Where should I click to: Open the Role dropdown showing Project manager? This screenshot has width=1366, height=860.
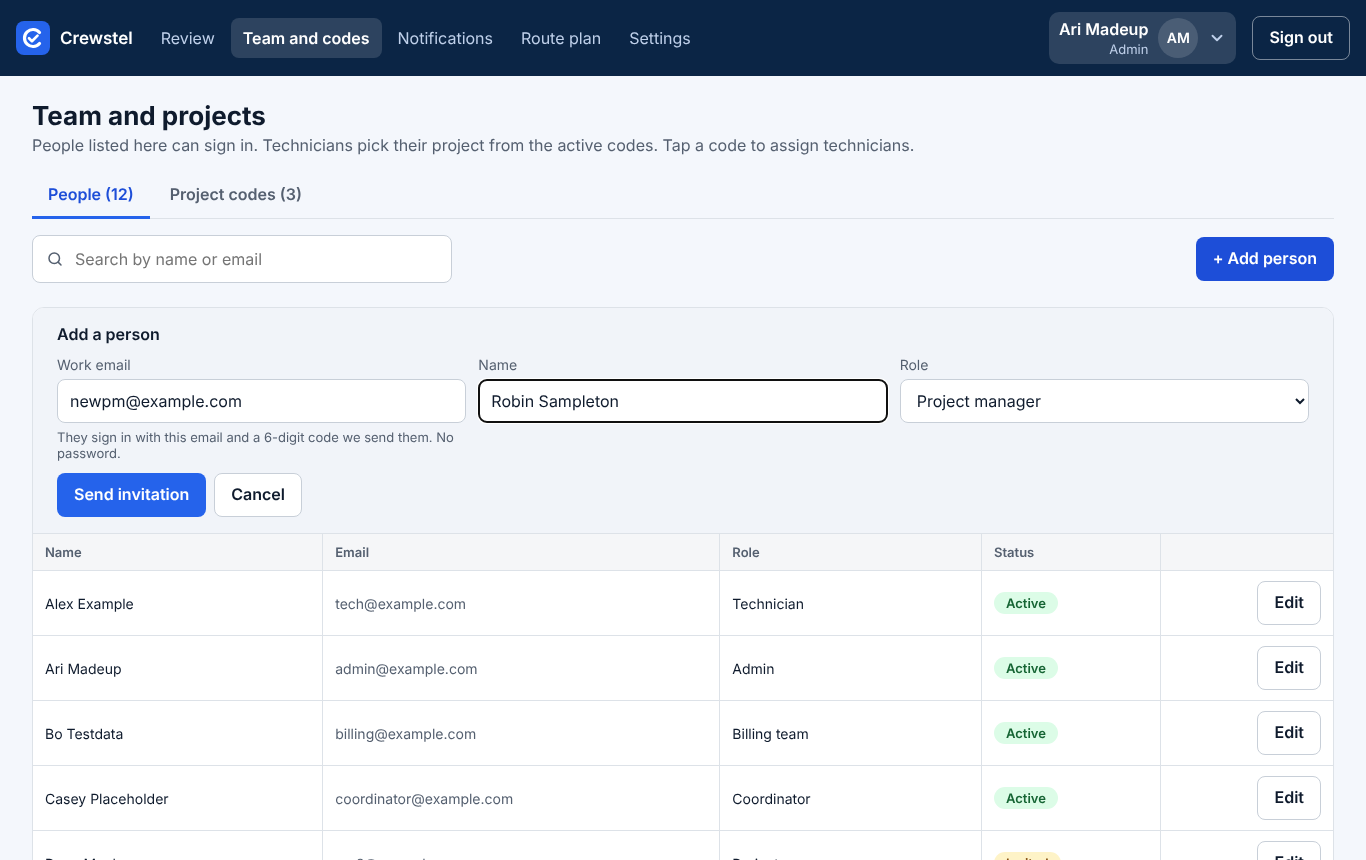1104,401
